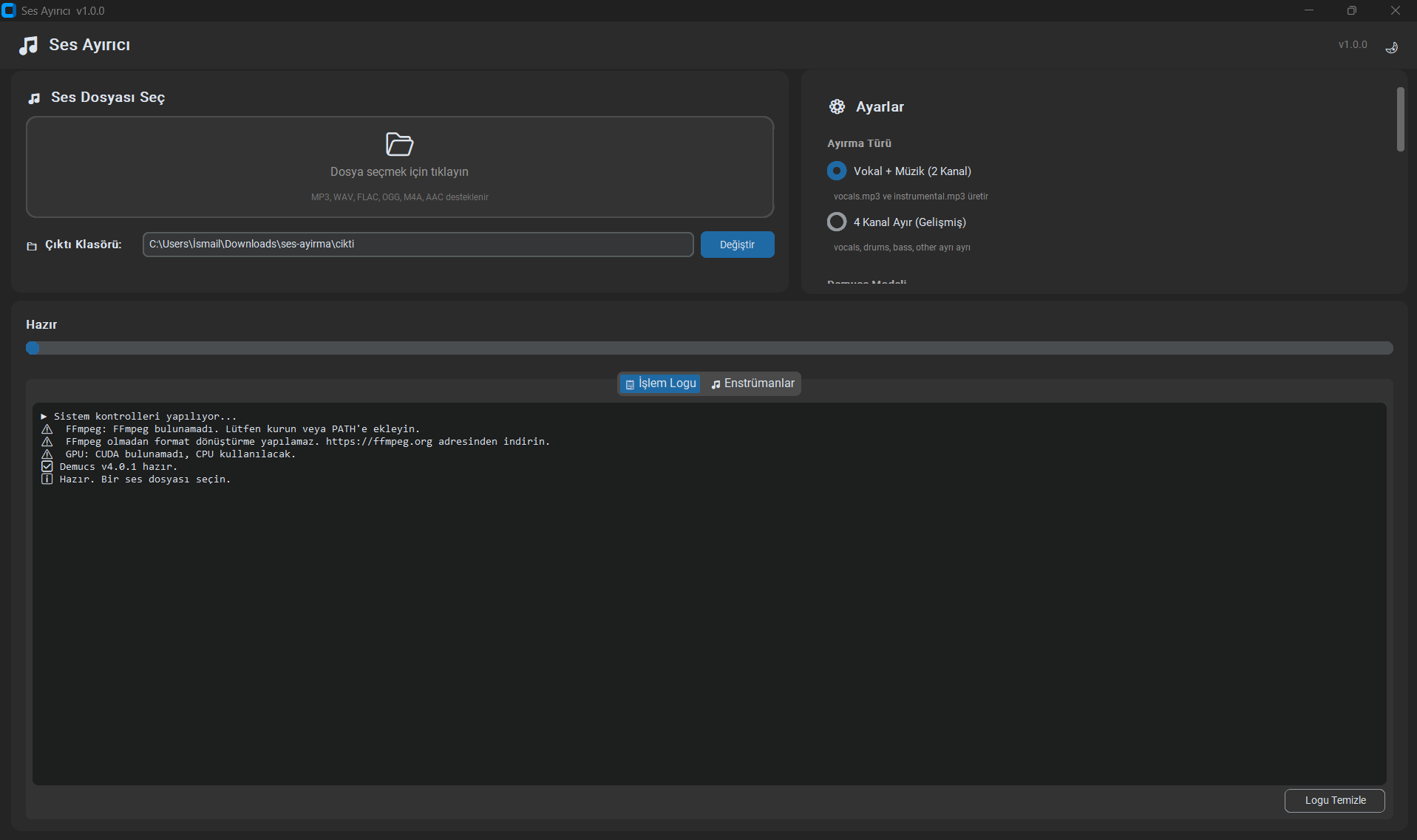
Task: Click the Ayarlar heading text
Action: coord(880,107)
